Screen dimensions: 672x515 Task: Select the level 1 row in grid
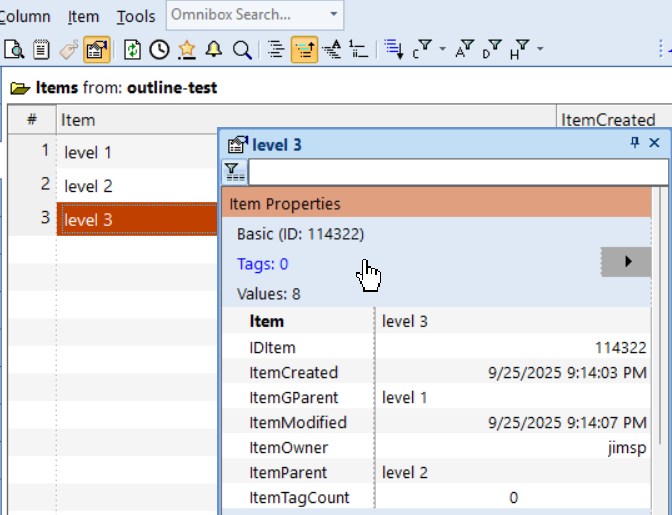(x=88, y=153)
